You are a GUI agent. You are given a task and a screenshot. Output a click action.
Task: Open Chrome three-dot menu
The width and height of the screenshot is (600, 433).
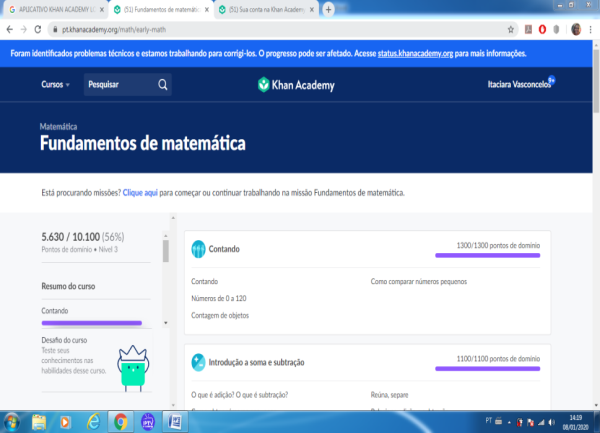pyautogui.click(x=590, y=29)
